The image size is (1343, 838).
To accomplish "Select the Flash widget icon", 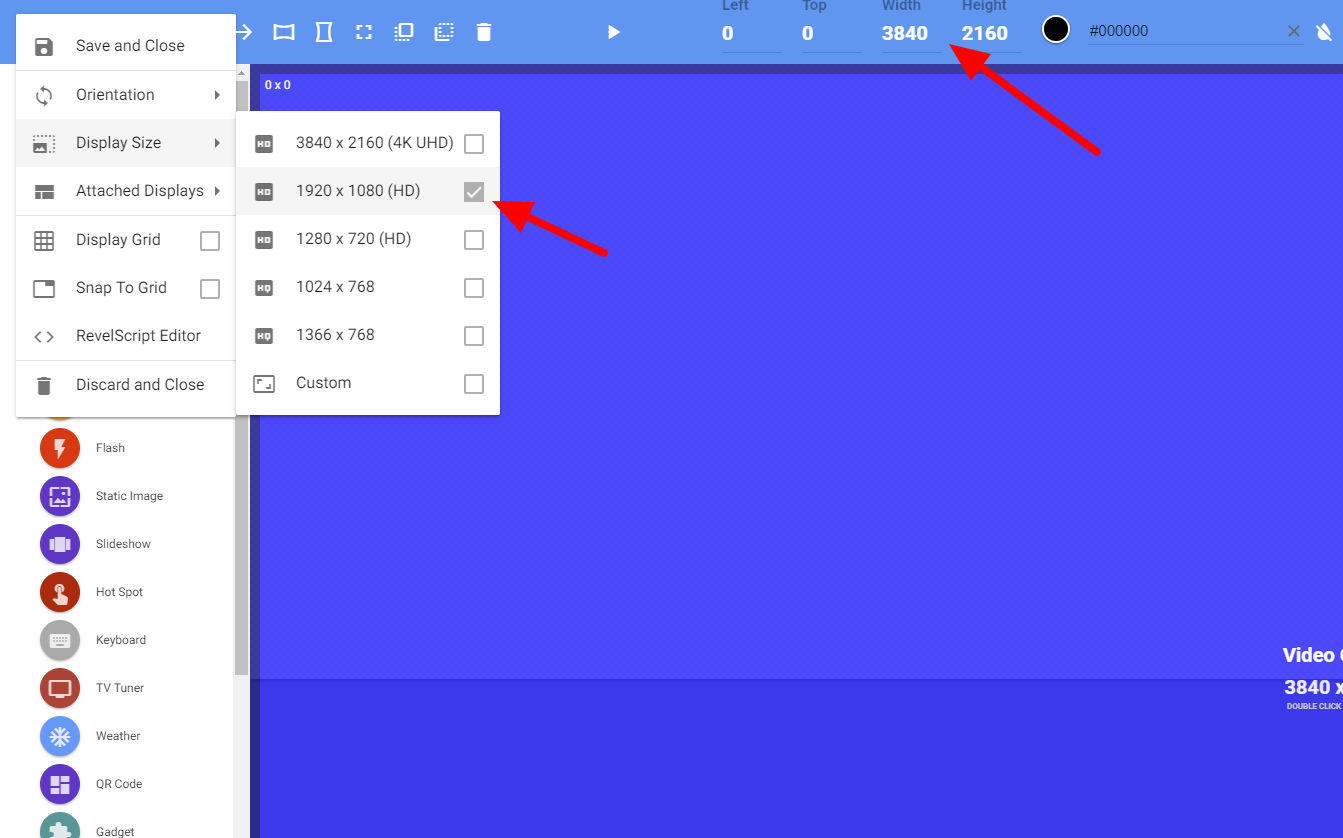I will click(x=59, y=447).
